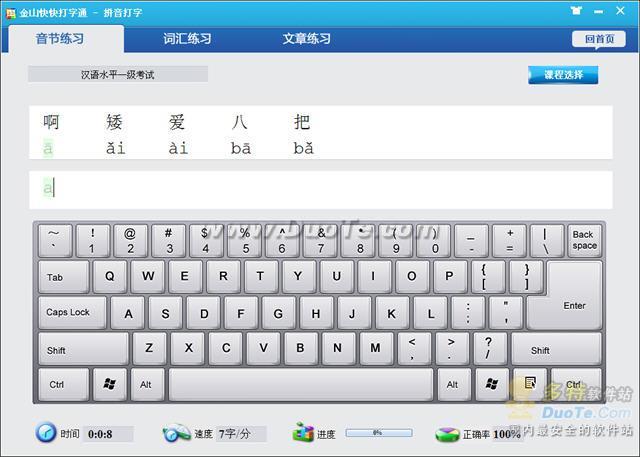
Task: Click the accuracy pie chart icon
Action: click(447, 434)
